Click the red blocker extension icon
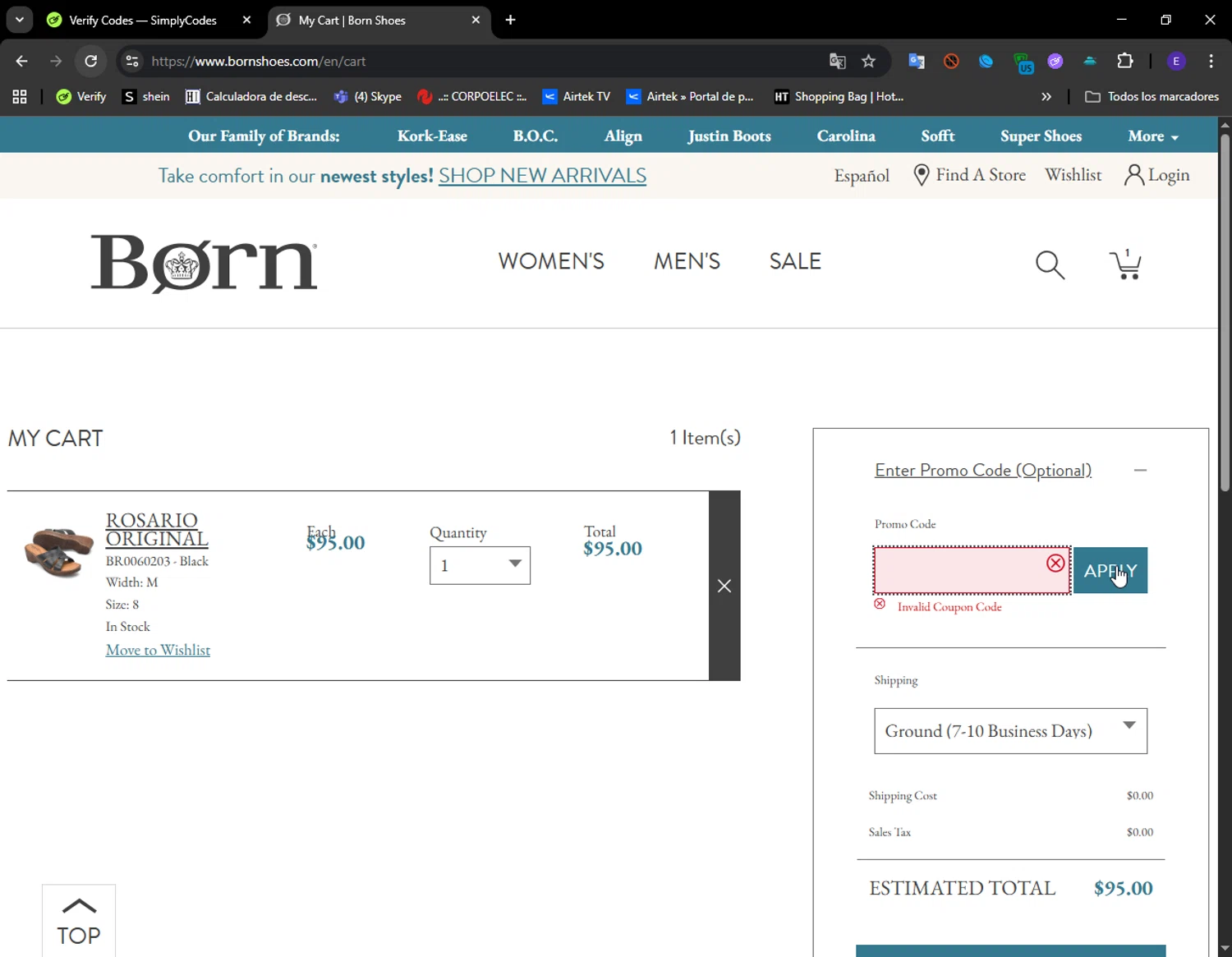The height and width of the screenshot is (957, 1232). tap(951, 61)
